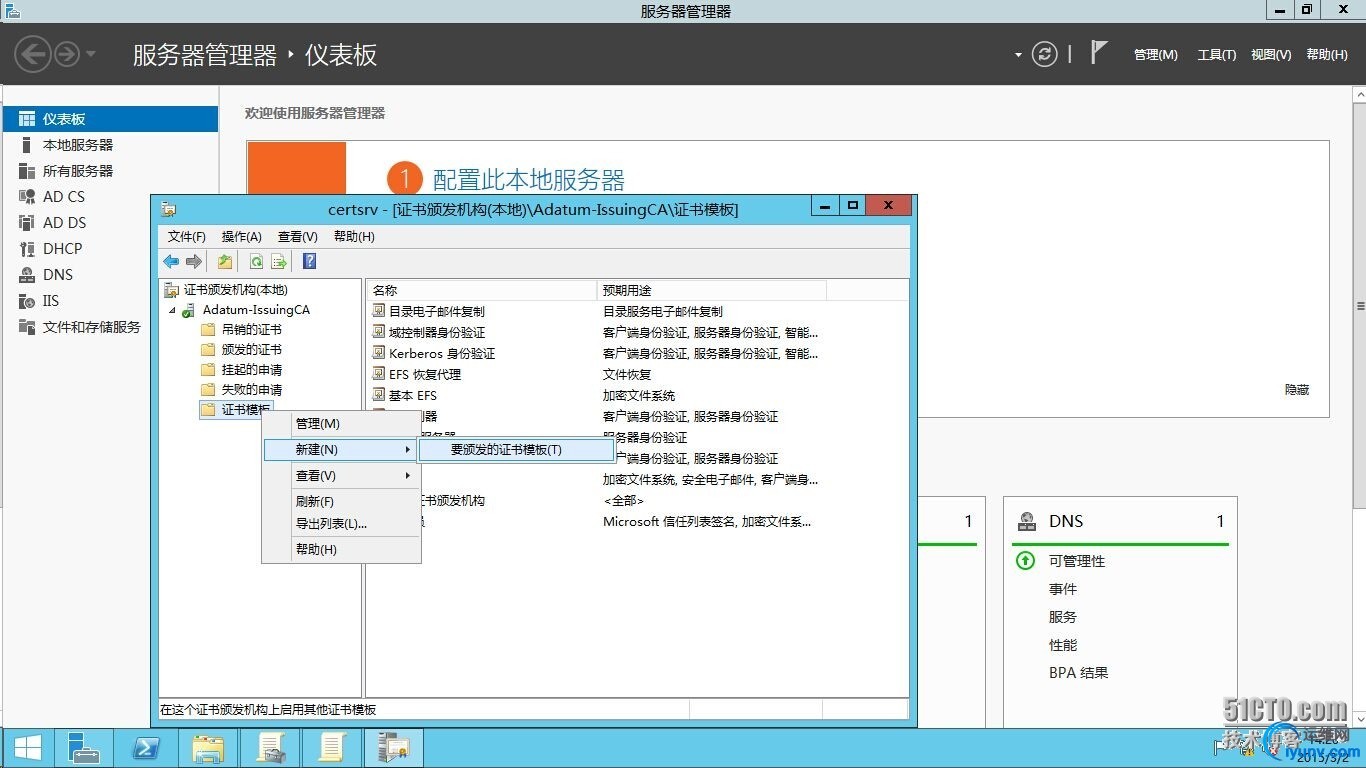This screenshot has height=768, width=1366.
Task: Open Server Manager from the taskbar
Action: [83, 748]
